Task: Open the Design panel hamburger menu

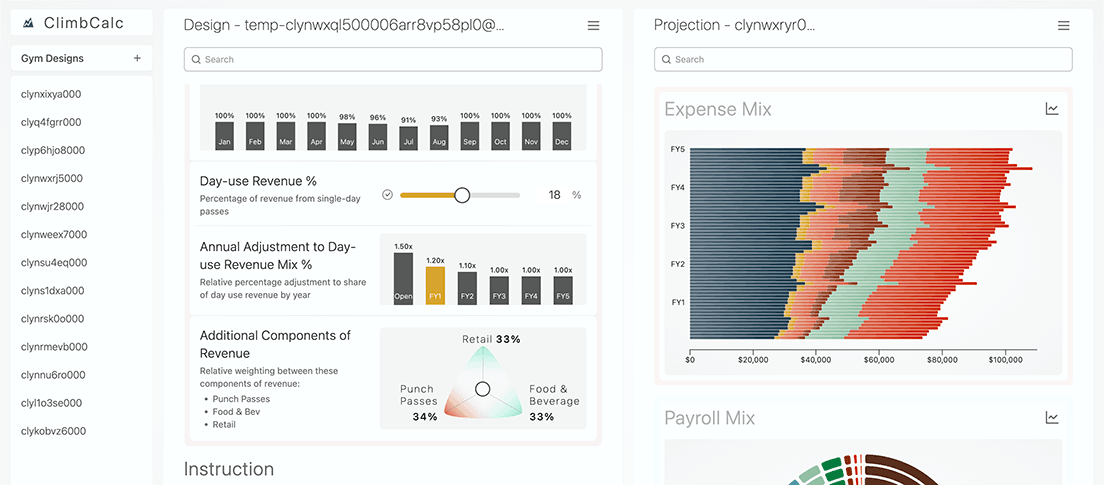Action: click(x=593, y=26)
